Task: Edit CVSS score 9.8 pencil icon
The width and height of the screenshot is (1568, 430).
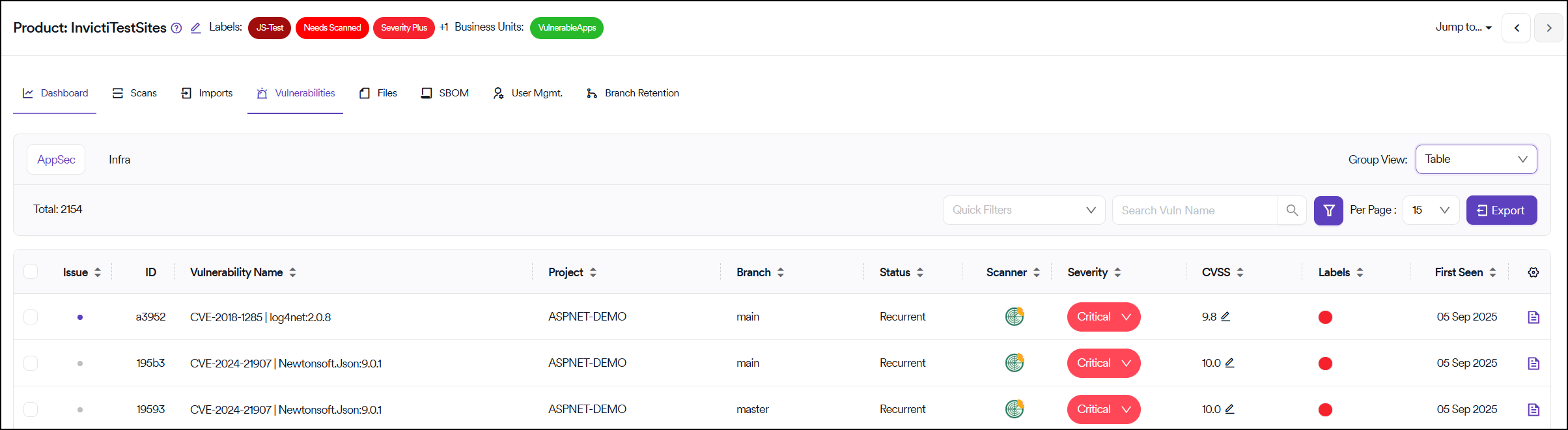Action: point(1225,317)
